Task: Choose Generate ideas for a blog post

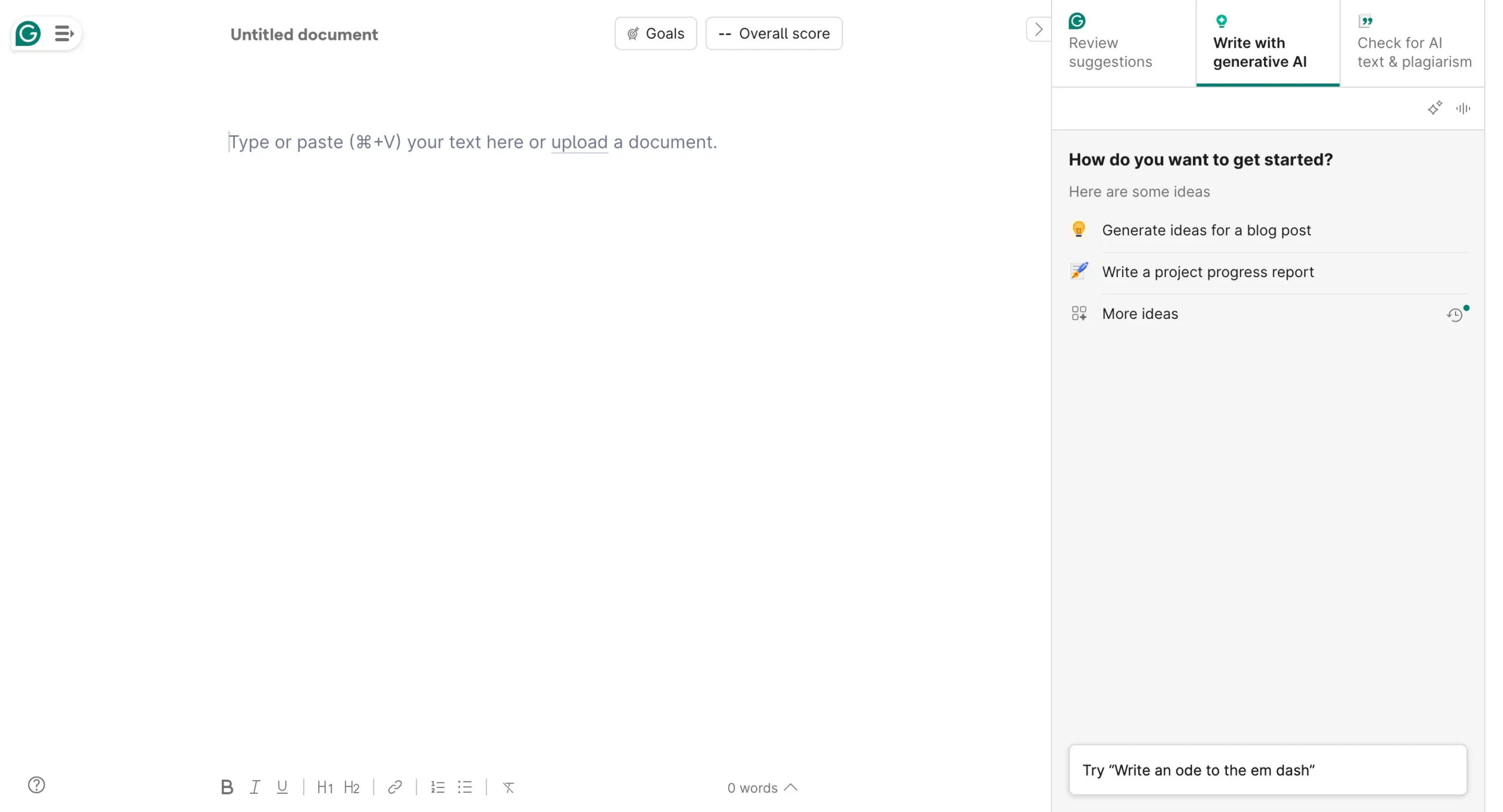Action: coord(1268,230)
